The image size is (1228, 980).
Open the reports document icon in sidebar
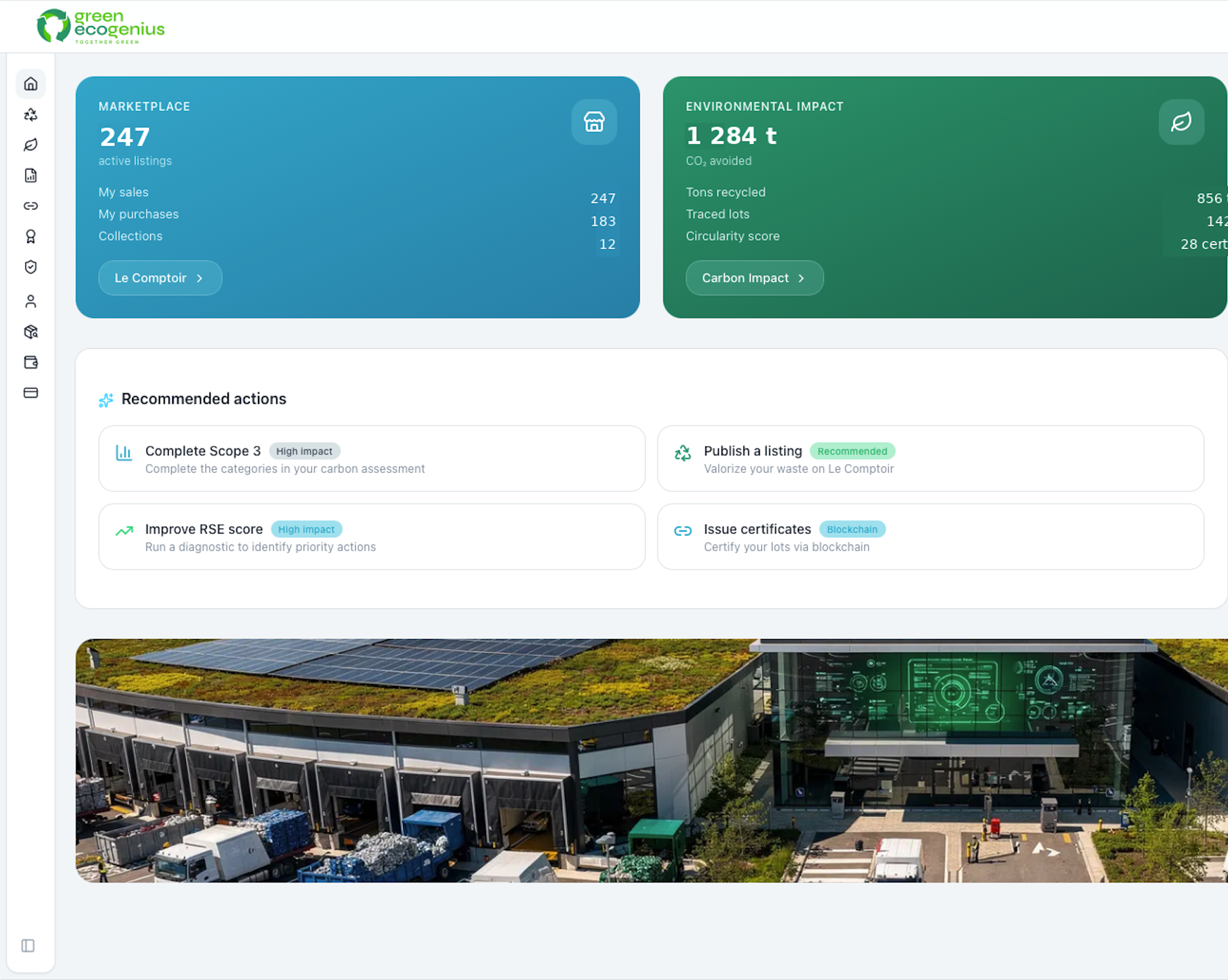click(x=31, y=175)
